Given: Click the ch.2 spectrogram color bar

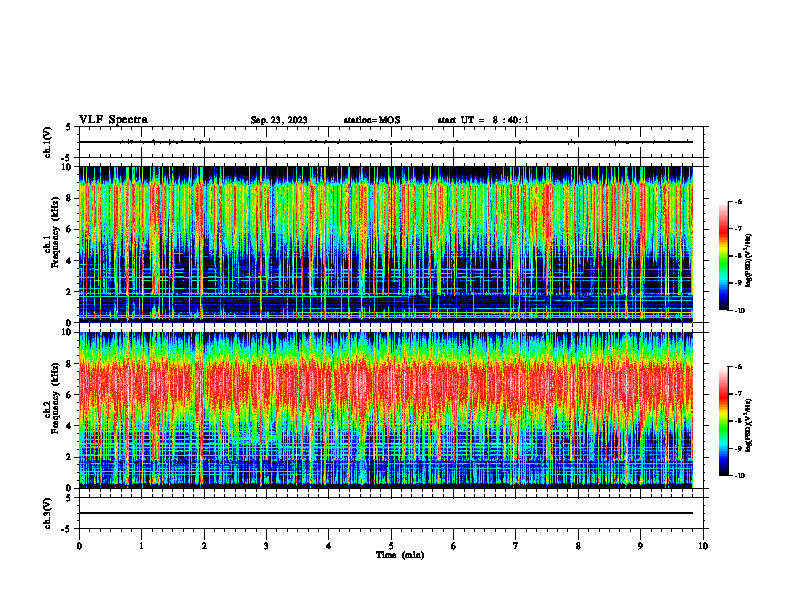Looking at the screenshot, I should click(723, 421).
